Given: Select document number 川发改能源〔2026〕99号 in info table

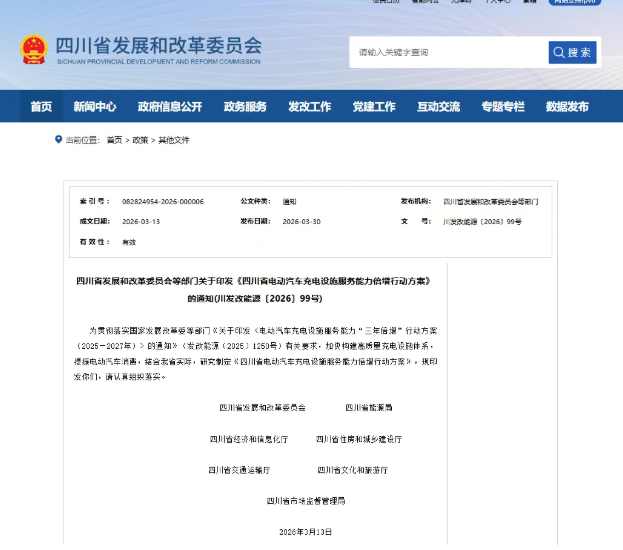Looking at the screenshot, I should pos(482,221).
